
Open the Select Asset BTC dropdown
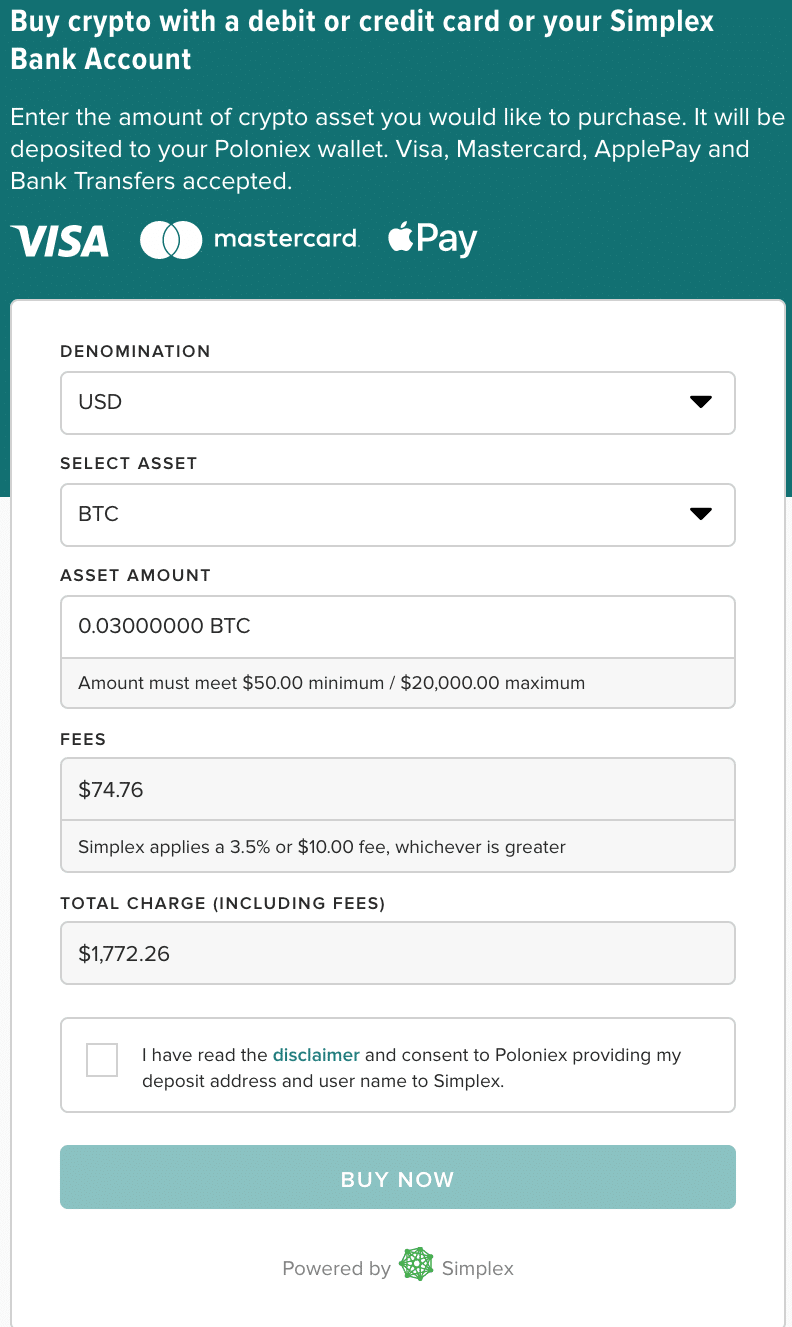398,515
